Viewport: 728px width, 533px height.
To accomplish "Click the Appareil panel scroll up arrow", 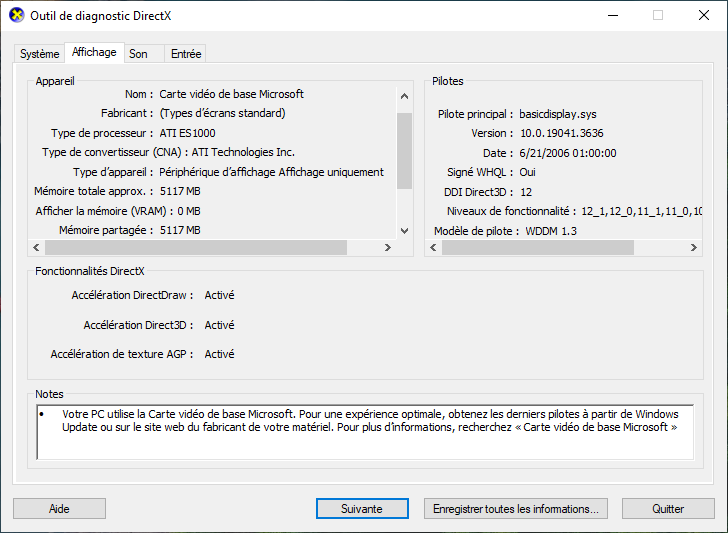I will point(404,96).
